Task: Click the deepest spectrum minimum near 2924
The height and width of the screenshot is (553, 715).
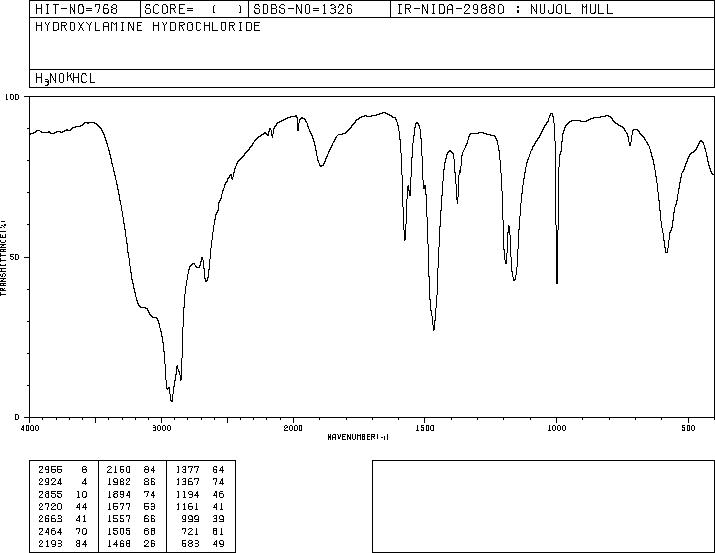Action: pos(171,400)
